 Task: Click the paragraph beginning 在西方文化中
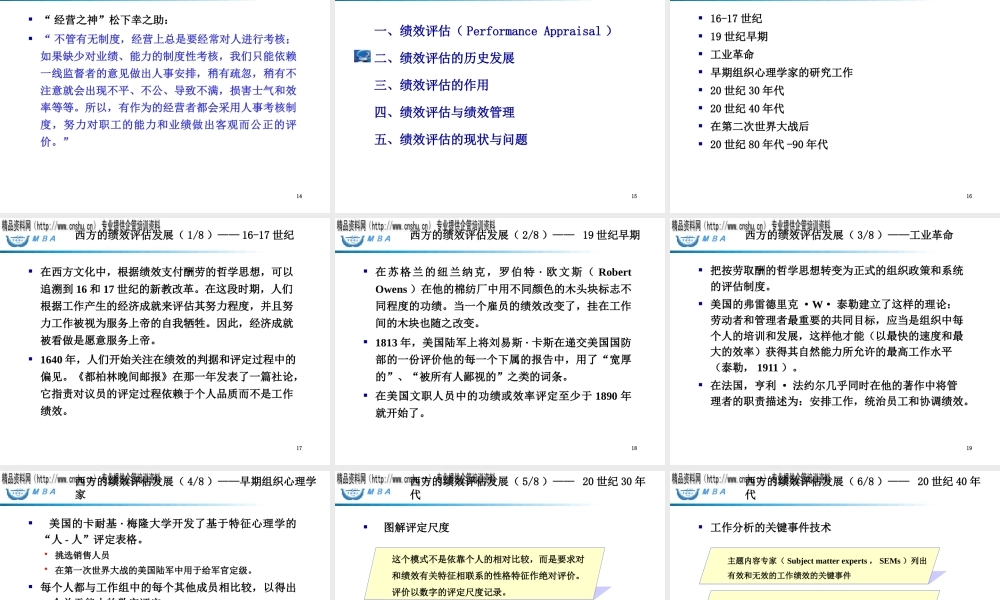167,306
